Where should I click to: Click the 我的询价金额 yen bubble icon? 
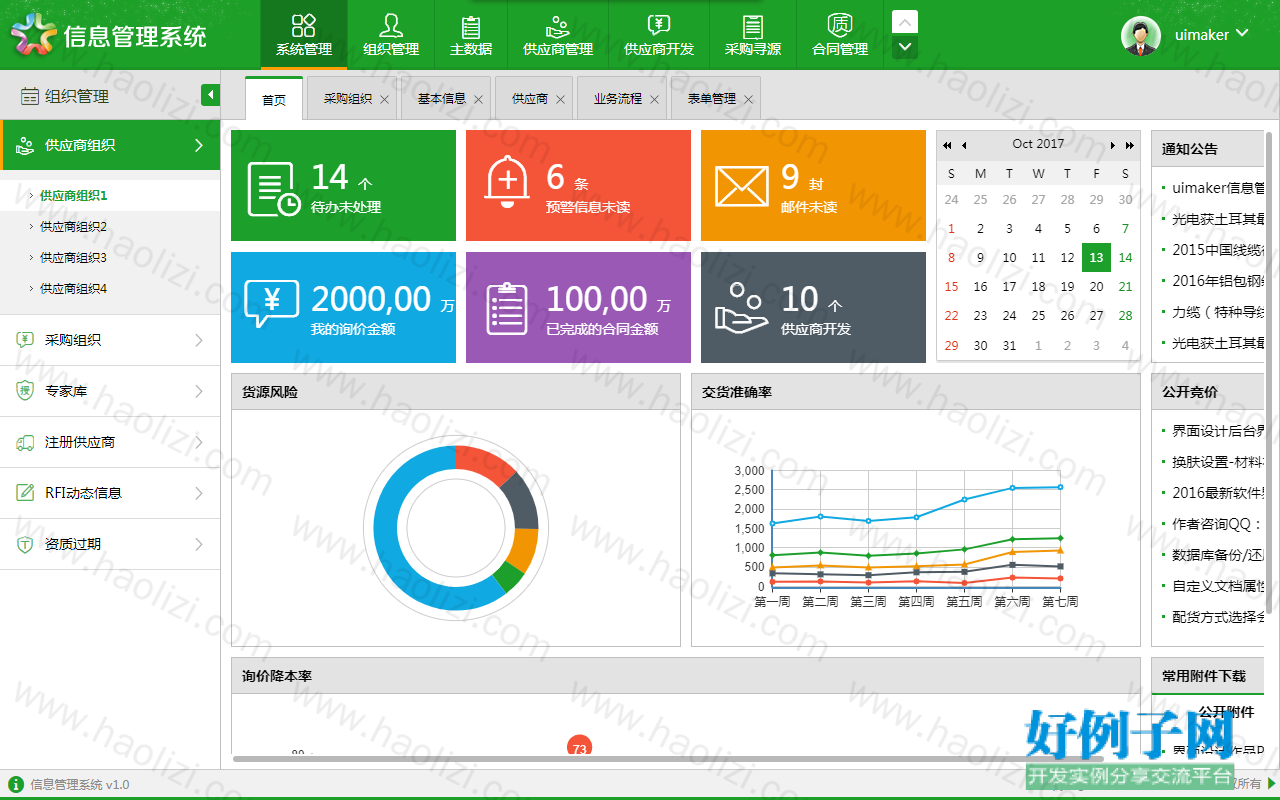click(x=271, y=305)
